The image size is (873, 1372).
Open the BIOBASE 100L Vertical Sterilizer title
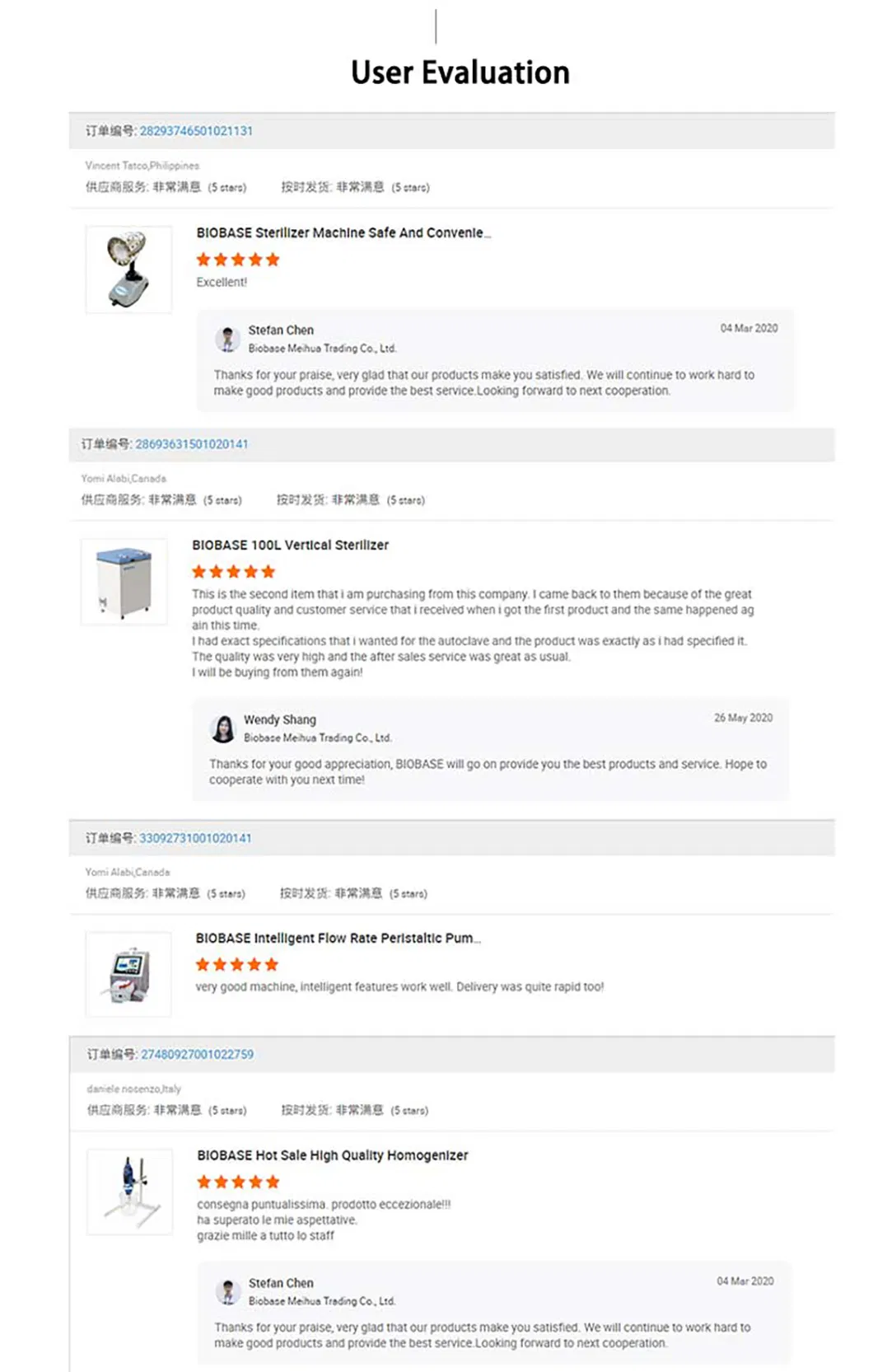[290, 546]
